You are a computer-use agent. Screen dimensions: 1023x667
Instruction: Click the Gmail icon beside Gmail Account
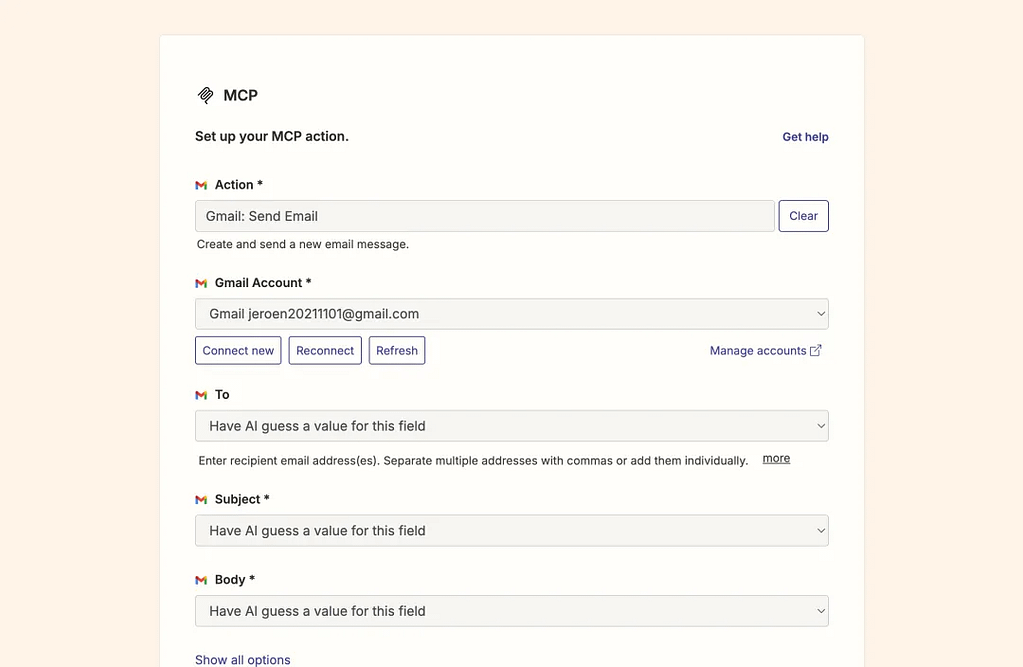point(201,283)
